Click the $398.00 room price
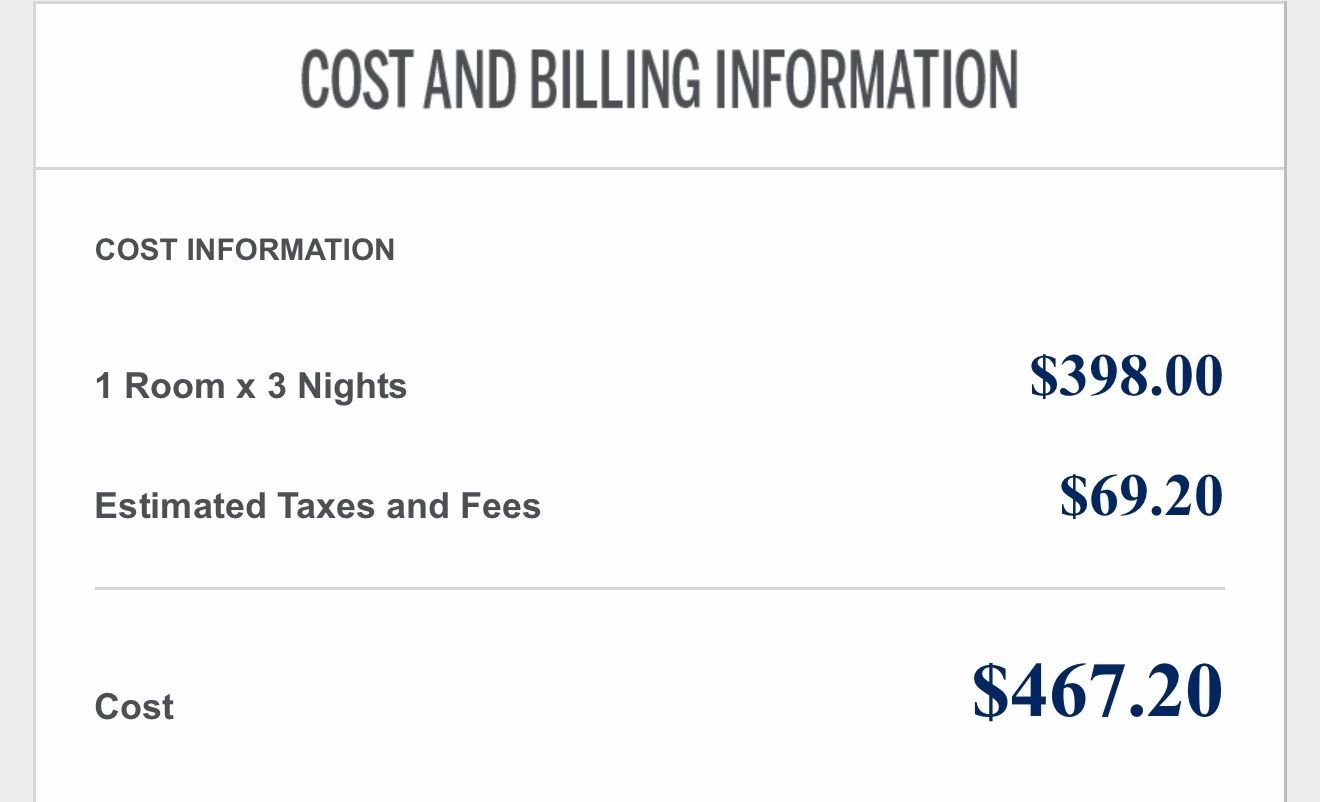 1126,375
